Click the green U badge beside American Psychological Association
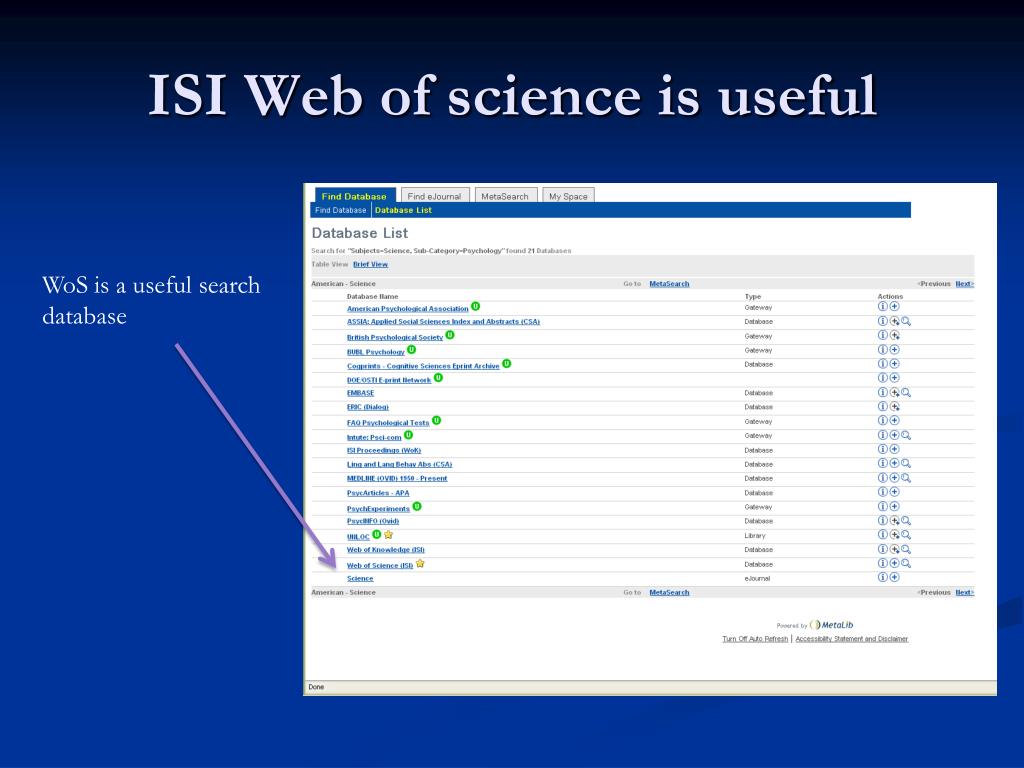This screenshot has width=1024, height=768. (x=475, y=306)
